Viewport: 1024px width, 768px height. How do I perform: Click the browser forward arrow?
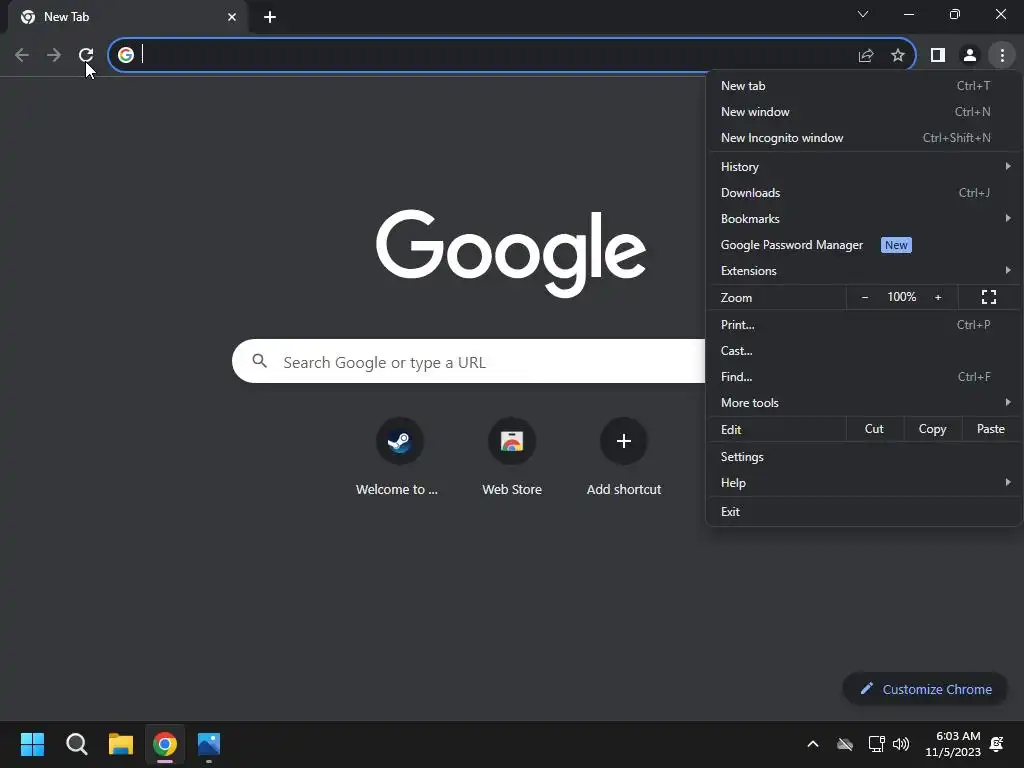click(54, 55)
